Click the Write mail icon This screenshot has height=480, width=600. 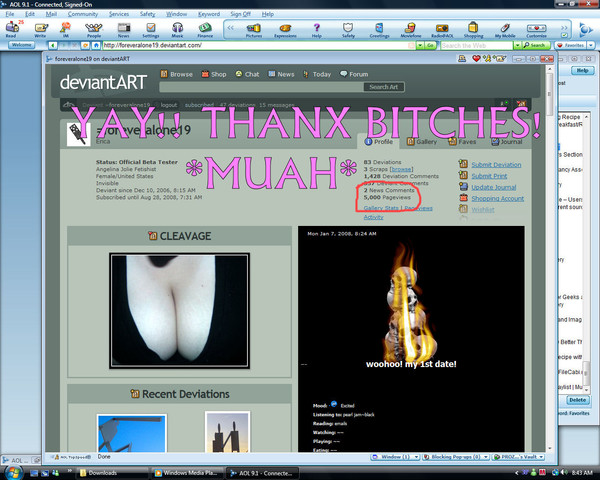coord(41,29)
